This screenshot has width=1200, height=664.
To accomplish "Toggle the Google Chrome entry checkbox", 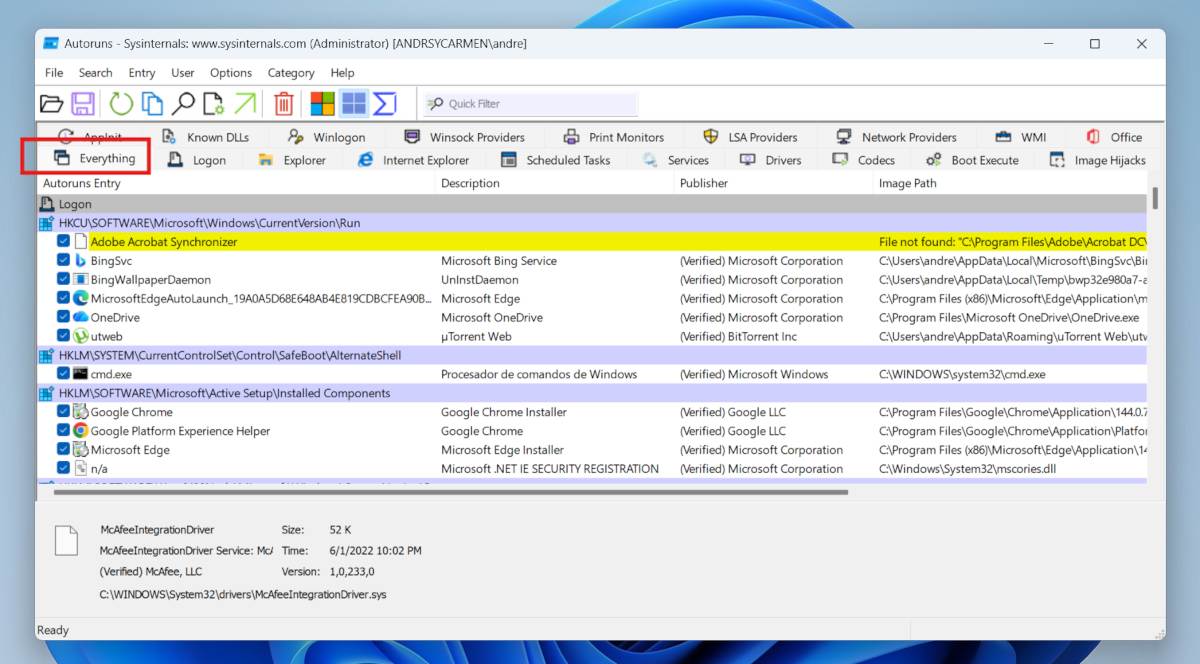I will coord(64,412).
